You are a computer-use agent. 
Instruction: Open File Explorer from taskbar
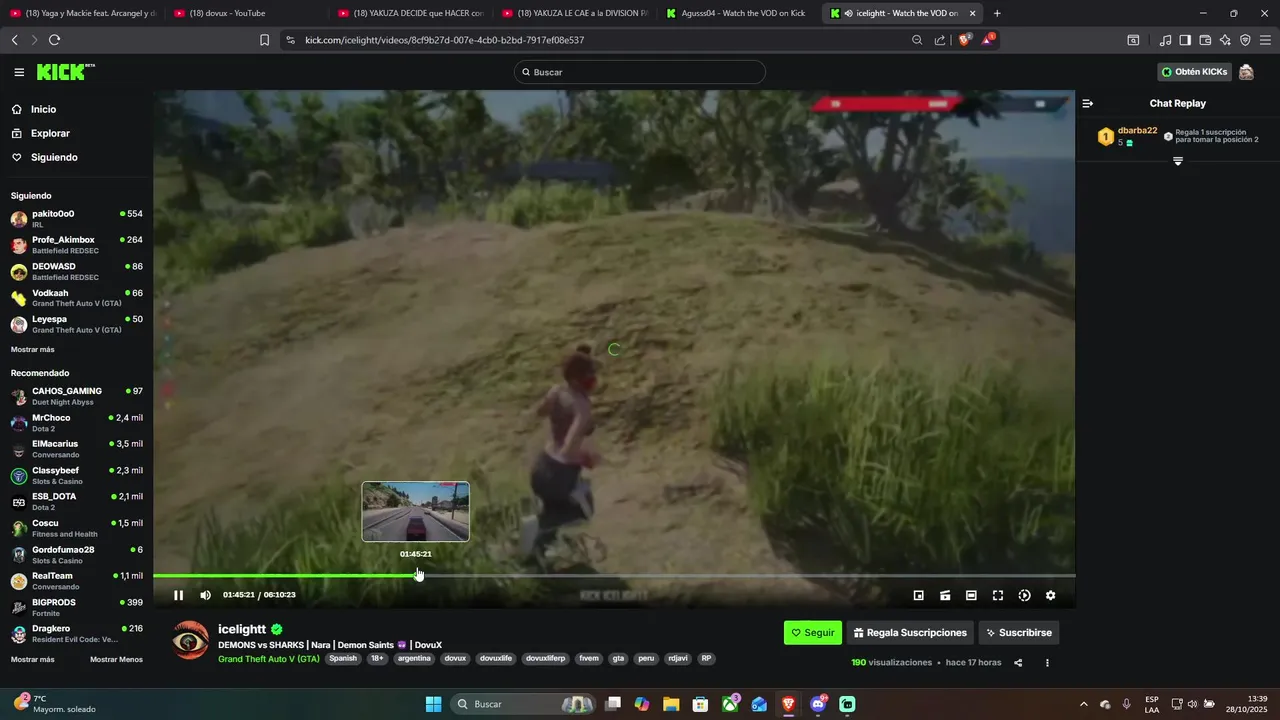tap(671, 704)
